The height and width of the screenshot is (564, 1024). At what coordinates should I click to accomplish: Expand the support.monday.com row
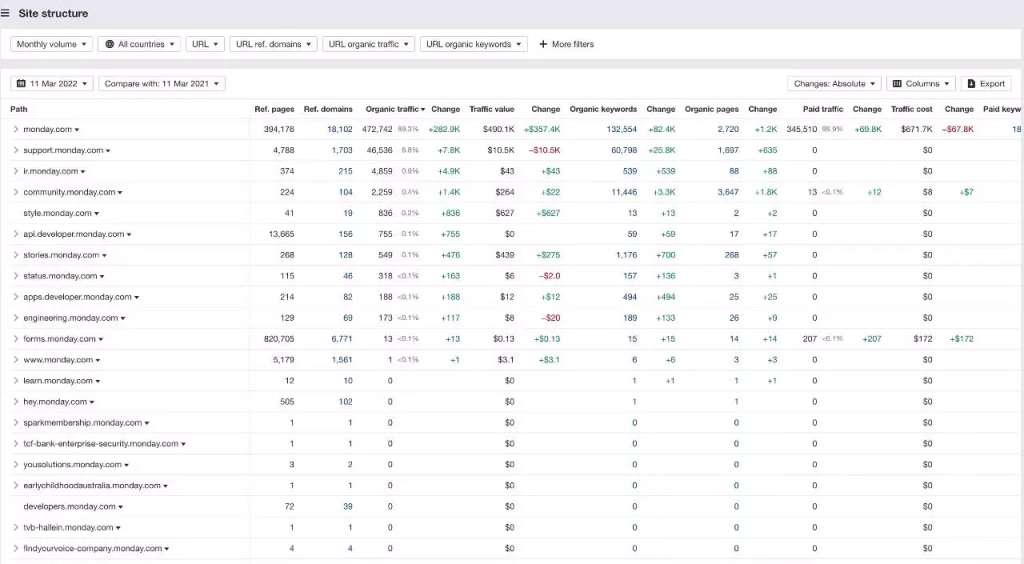coord(16,150)
